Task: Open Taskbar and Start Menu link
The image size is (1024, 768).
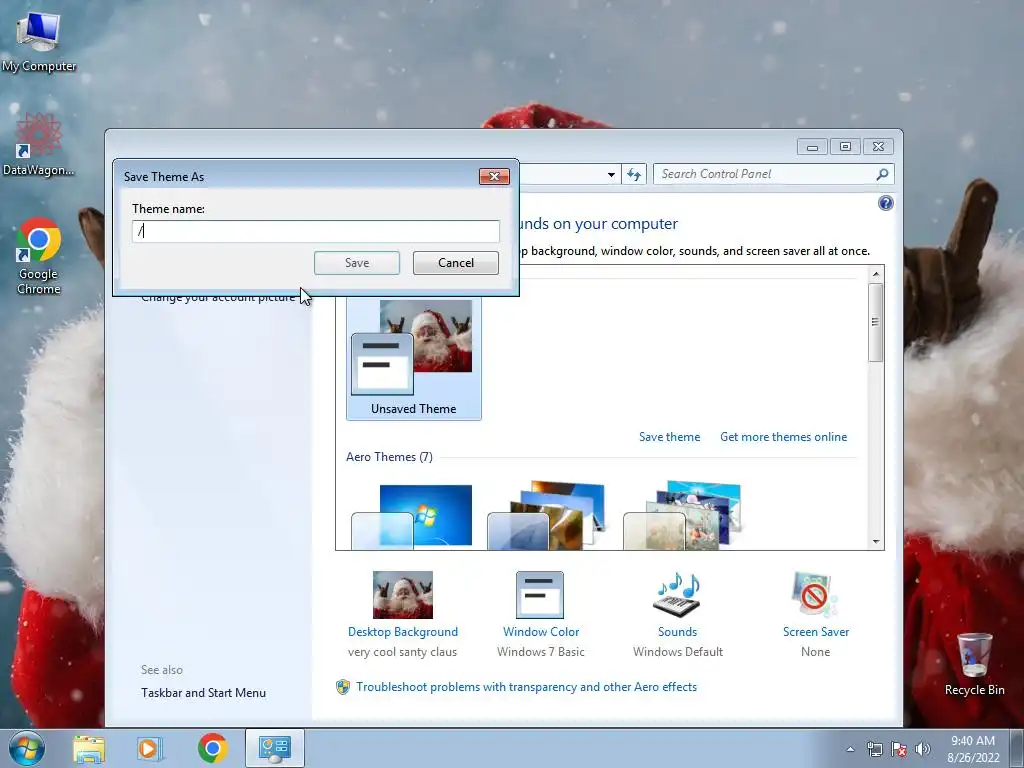Action: (x=203, y=693)
